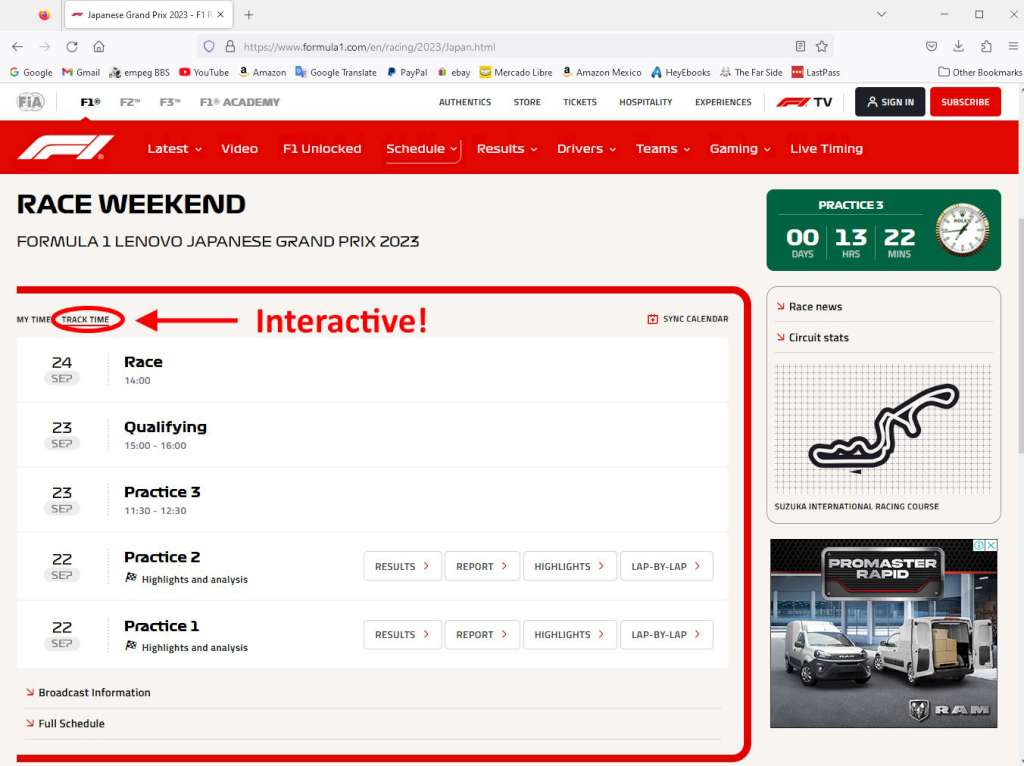1024x766 pixels.
Task: Open Practice 1 Results
Action: [x=402, y=635]
